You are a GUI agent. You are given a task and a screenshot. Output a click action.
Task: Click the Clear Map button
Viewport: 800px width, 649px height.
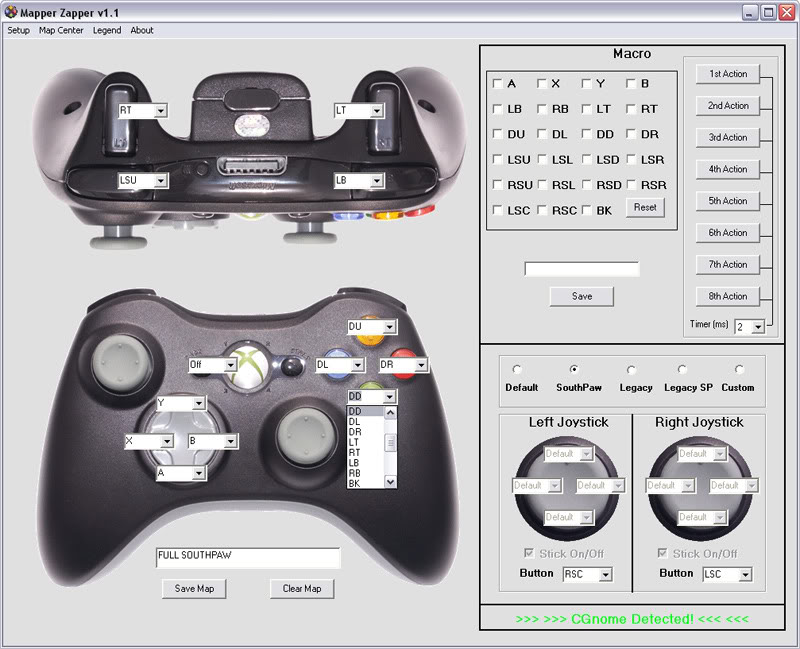[x=302, y=589]
